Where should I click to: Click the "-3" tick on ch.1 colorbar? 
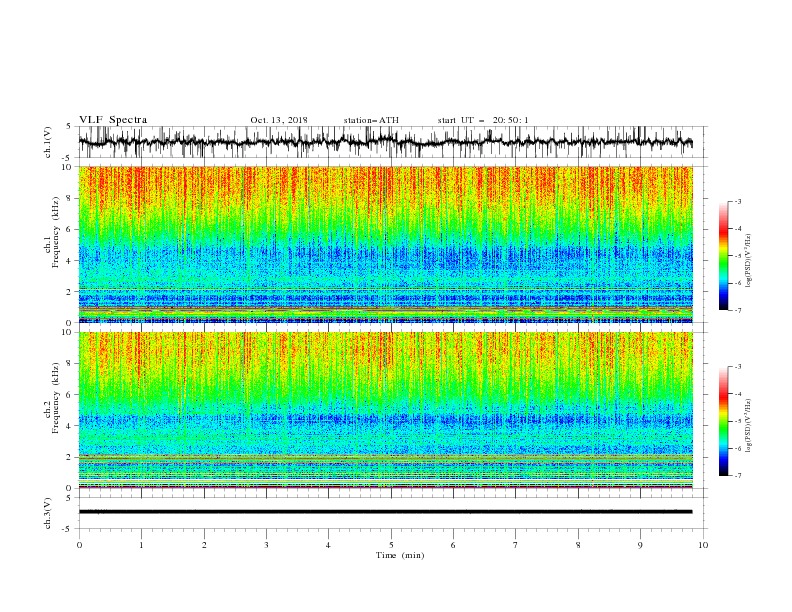(738, 201)
